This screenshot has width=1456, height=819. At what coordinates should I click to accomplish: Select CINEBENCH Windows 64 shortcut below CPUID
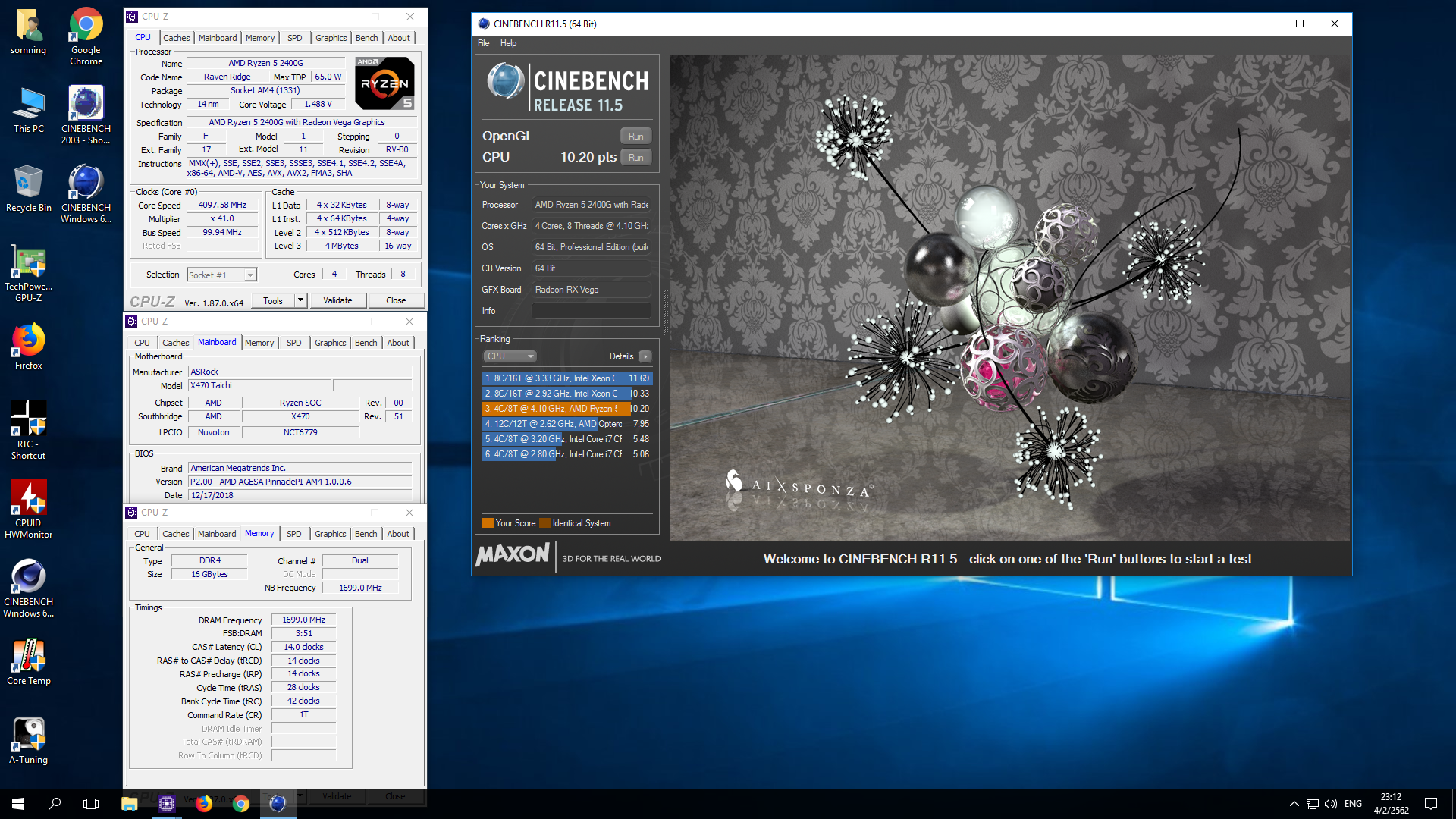tap(29, 588)
